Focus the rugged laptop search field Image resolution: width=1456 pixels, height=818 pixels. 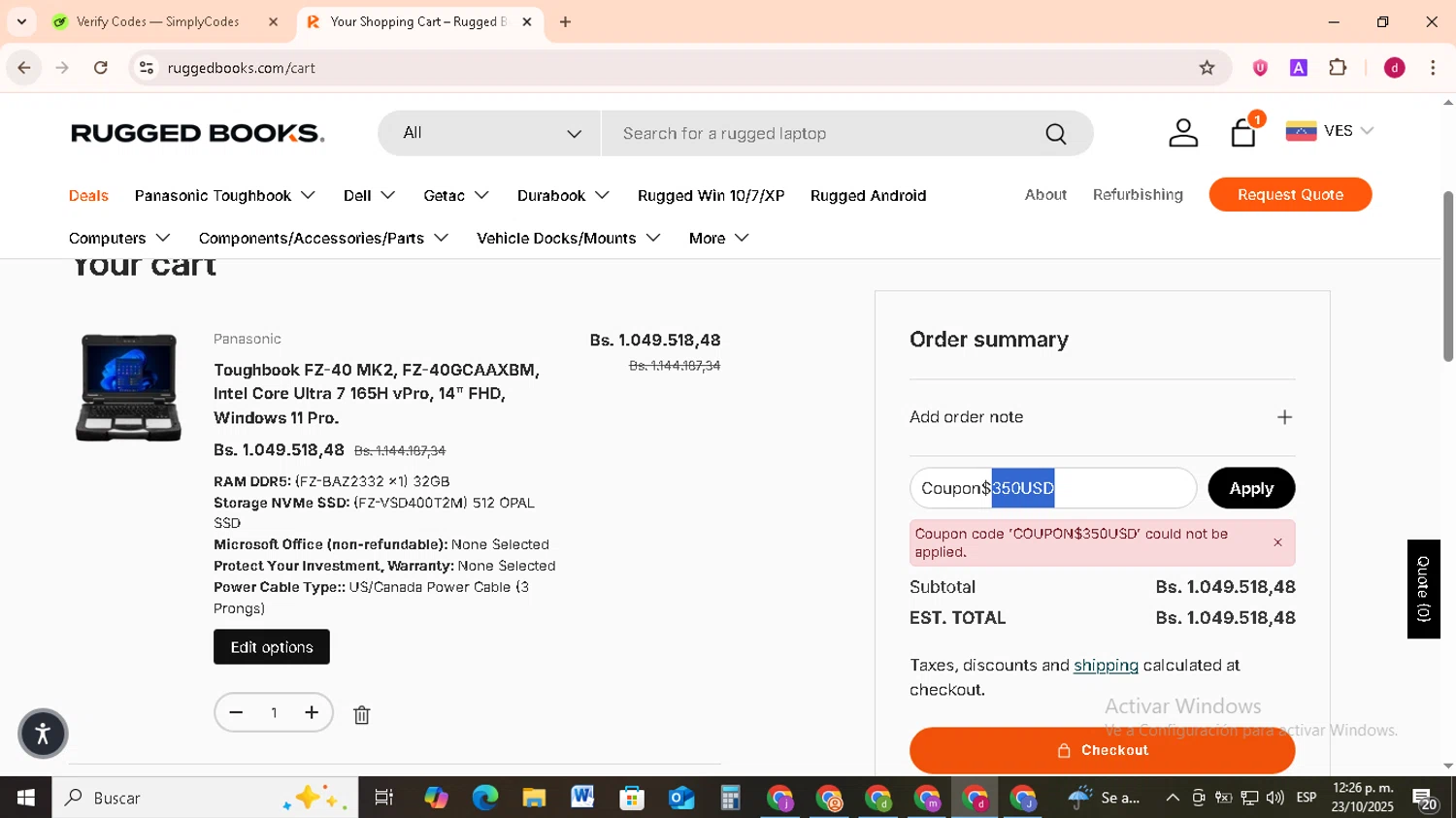(825, 133)
